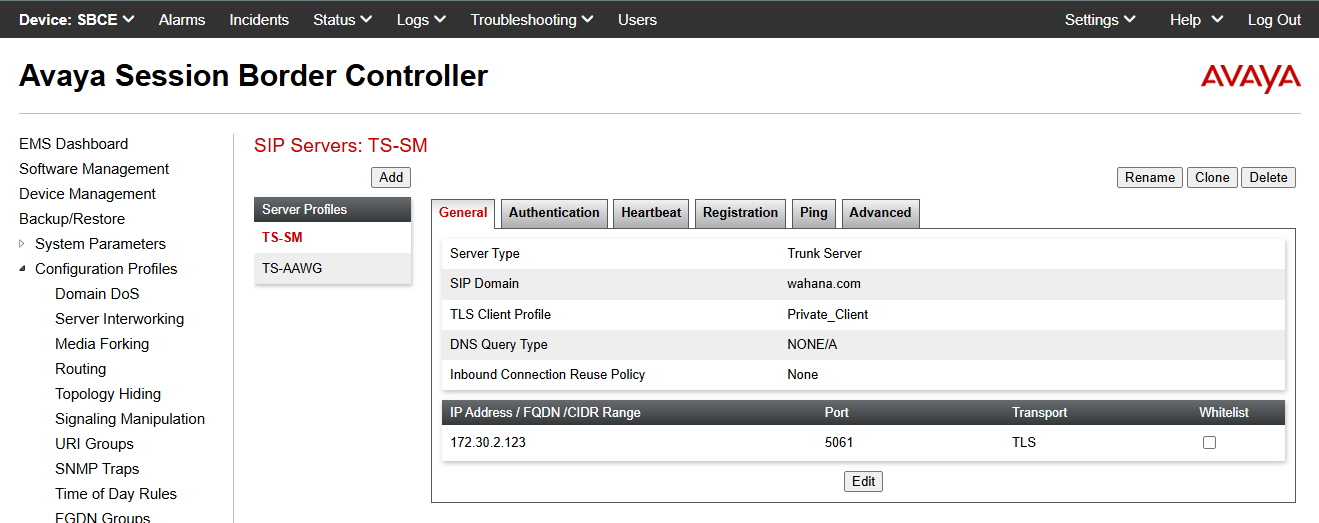Open the Status dropdown menu
1319x523 pixels.
click(x=342, y=20)
